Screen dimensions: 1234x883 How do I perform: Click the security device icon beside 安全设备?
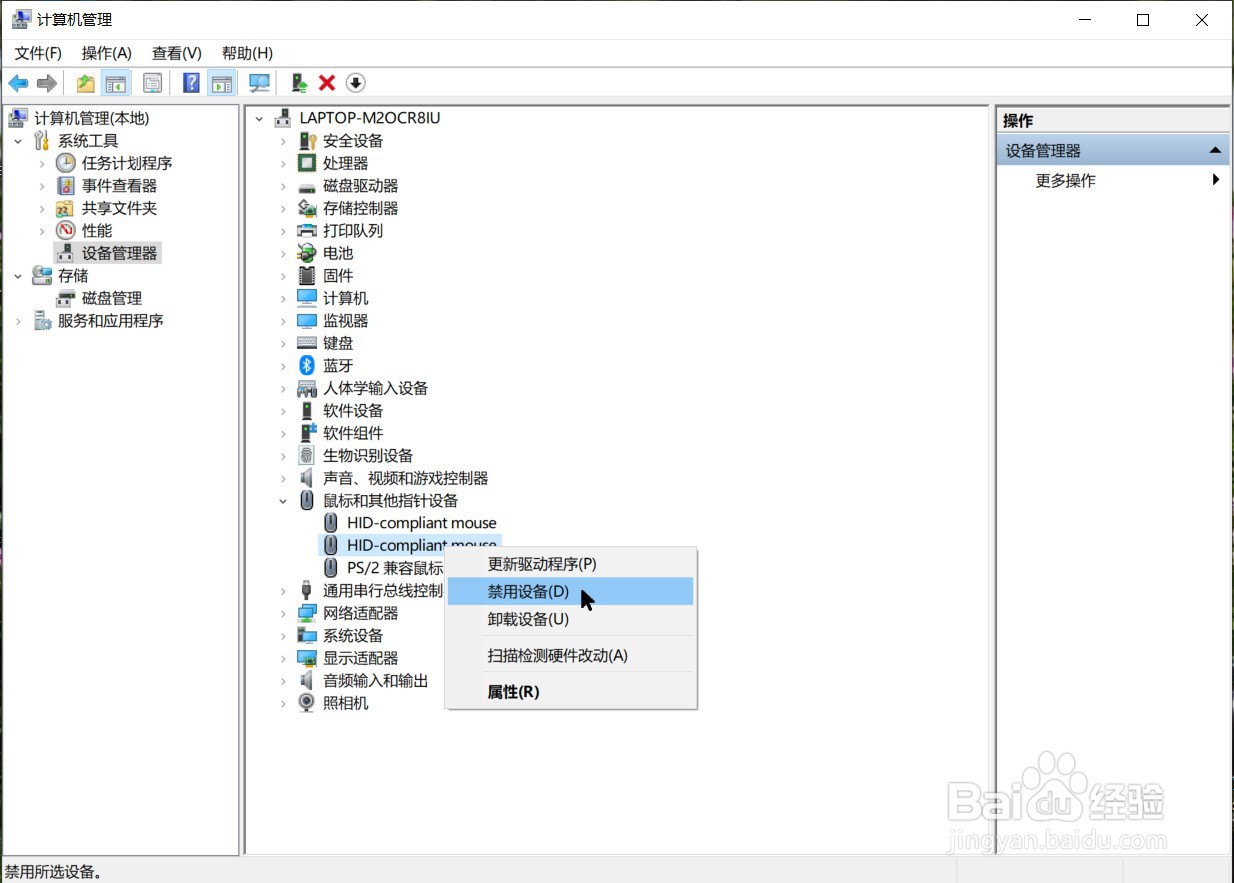pyautogui.click(x=307, y=141)
